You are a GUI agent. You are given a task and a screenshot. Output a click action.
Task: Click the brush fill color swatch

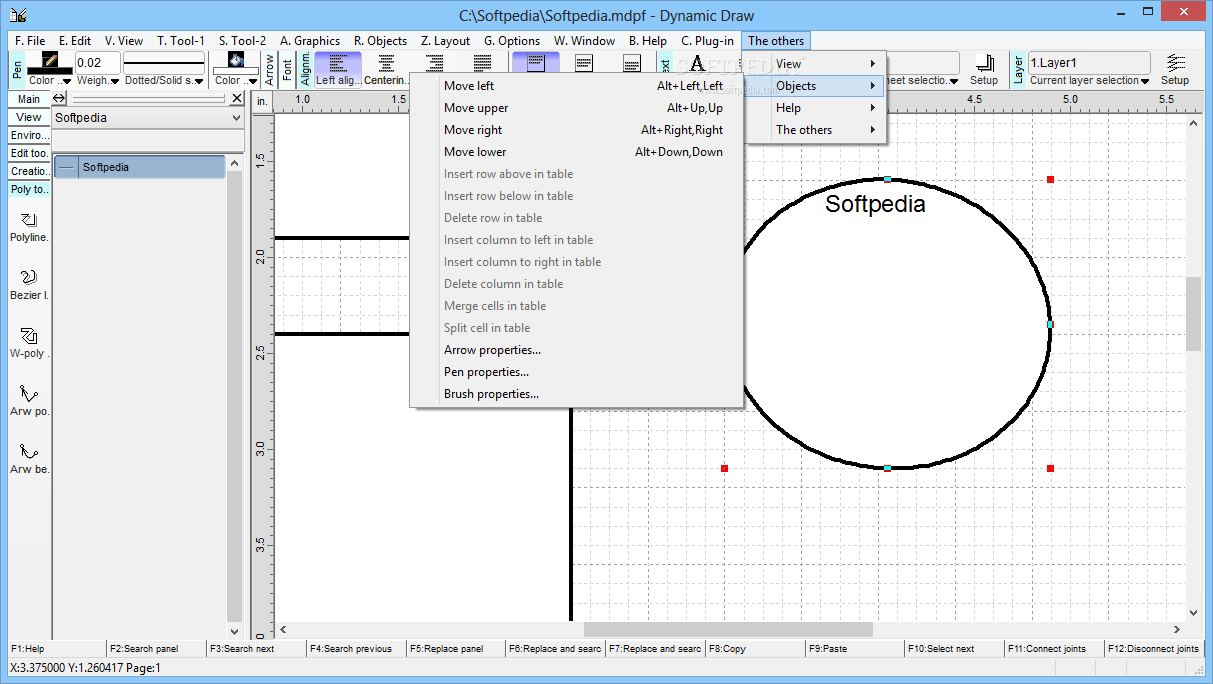235,63
